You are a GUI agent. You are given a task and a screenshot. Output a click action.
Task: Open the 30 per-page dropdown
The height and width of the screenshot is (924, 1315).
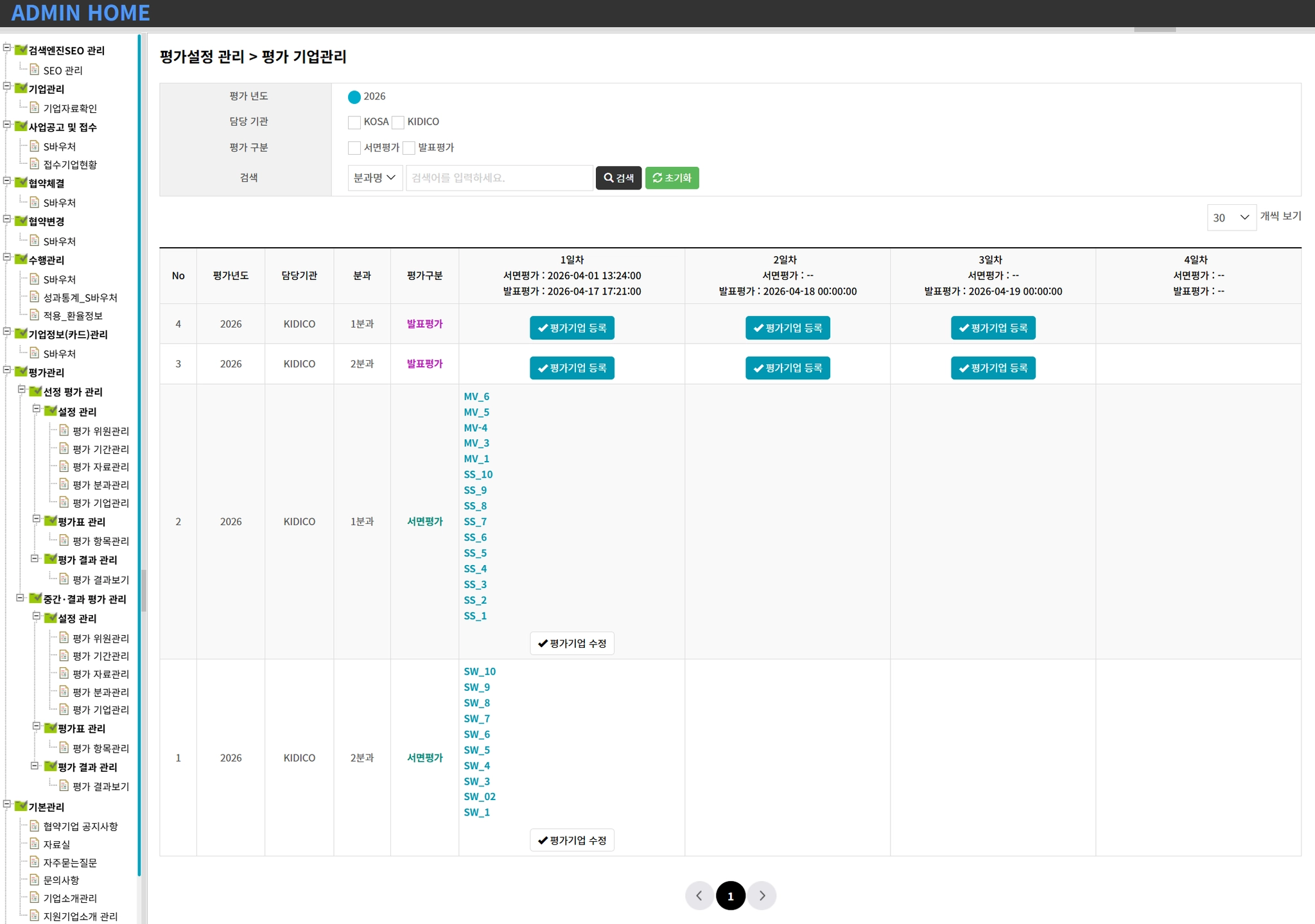[x=1231, y=218]
